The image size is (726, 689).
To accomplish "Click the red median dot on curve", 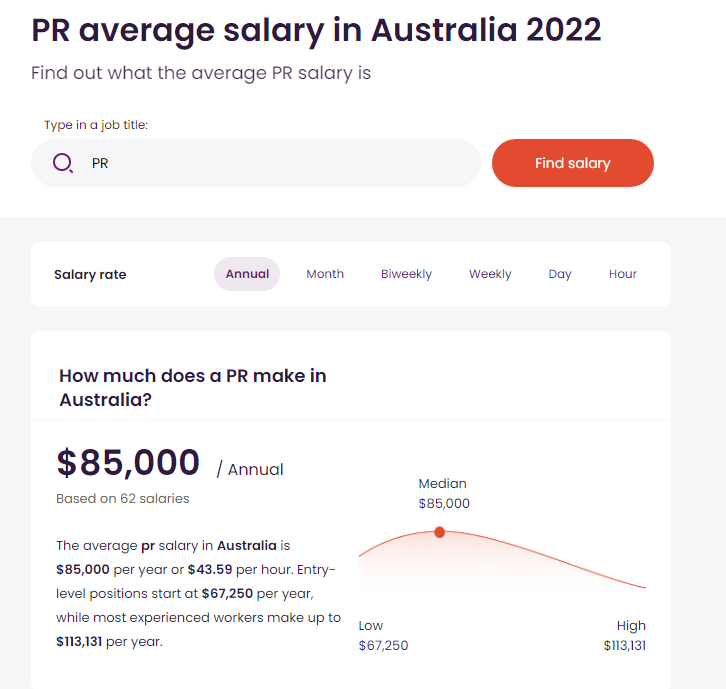I will (440, 532).
